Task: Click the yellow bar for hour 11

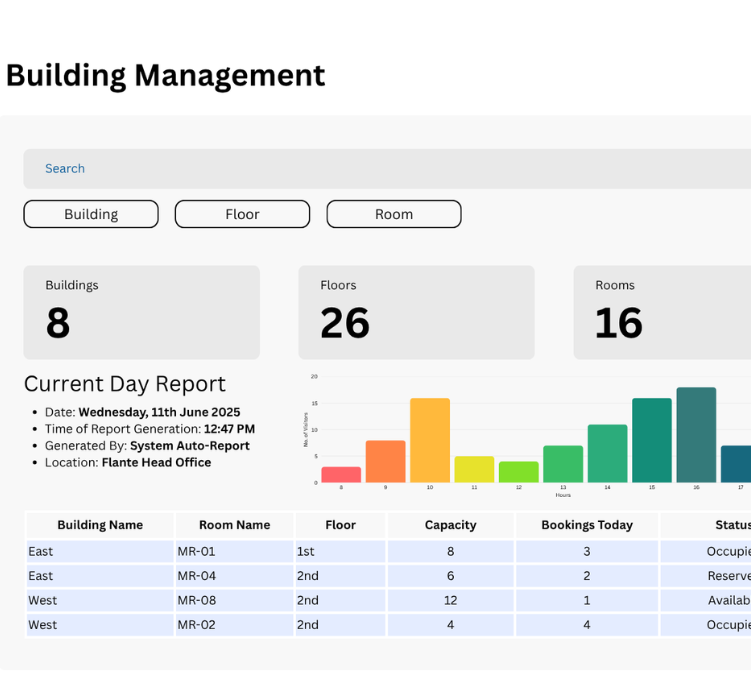Action: [x=474, y=469]
